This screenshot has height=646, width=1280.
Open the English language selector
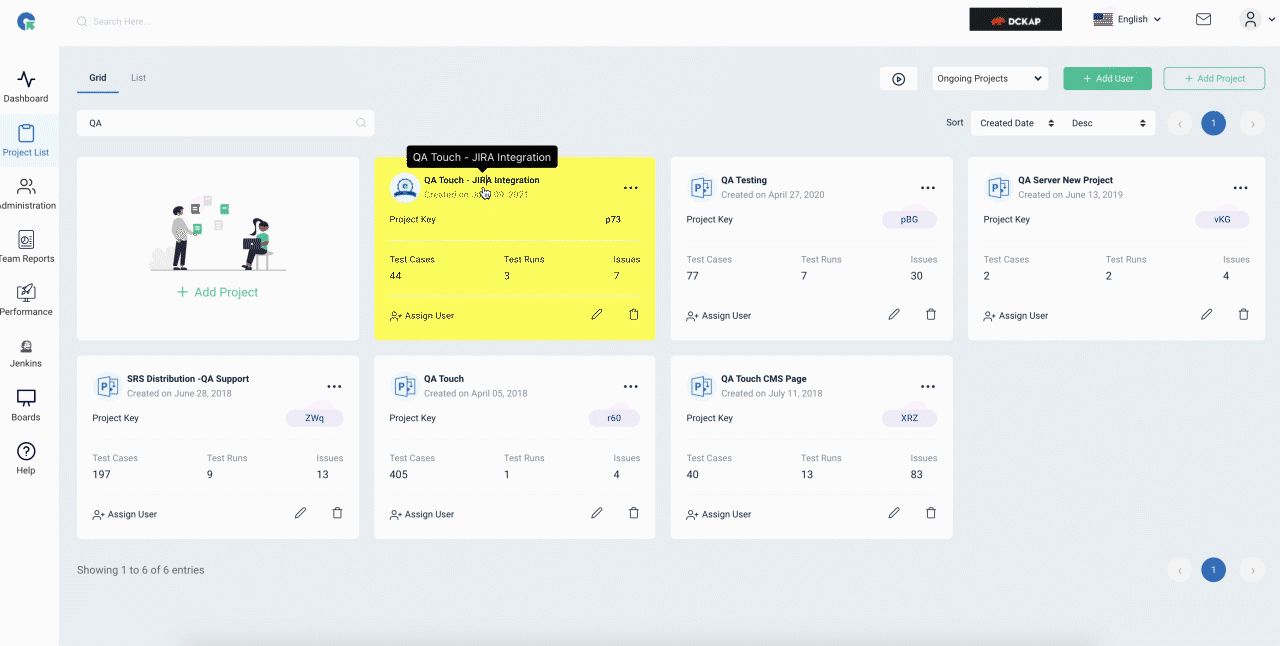pos(1128,19)
